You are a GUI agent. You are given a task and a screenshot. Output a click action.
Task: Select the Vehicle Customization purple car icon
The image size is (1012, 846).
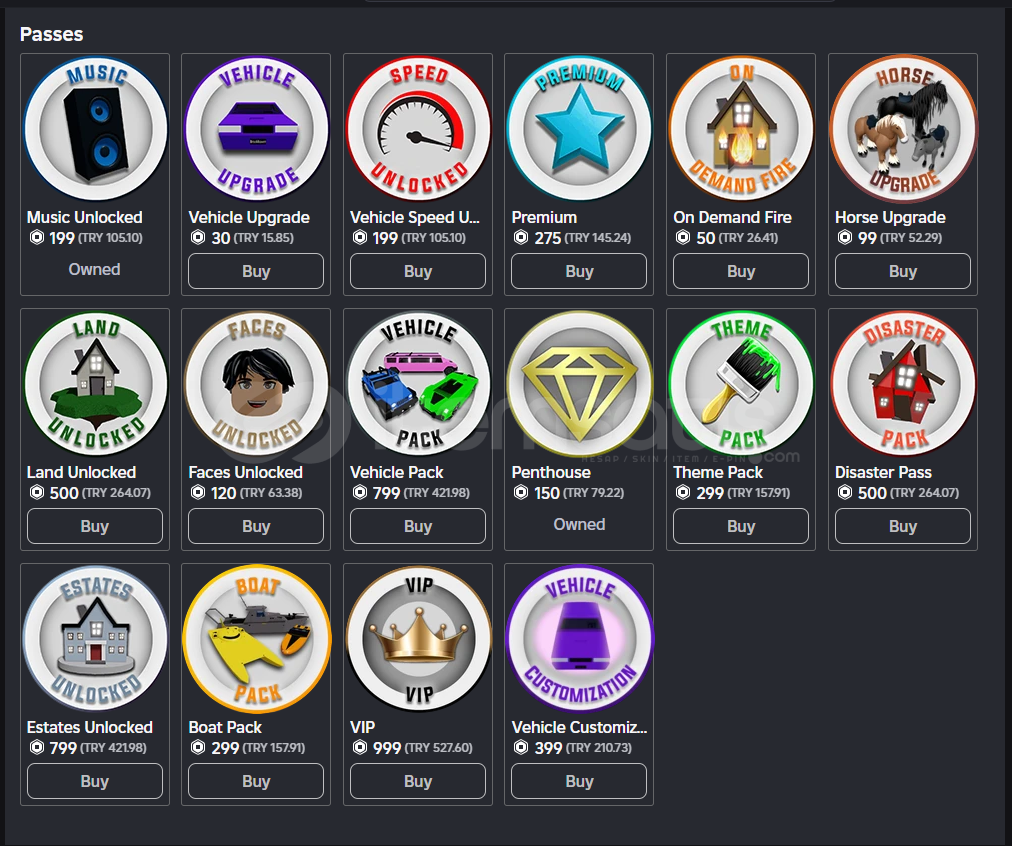point(580,638)
